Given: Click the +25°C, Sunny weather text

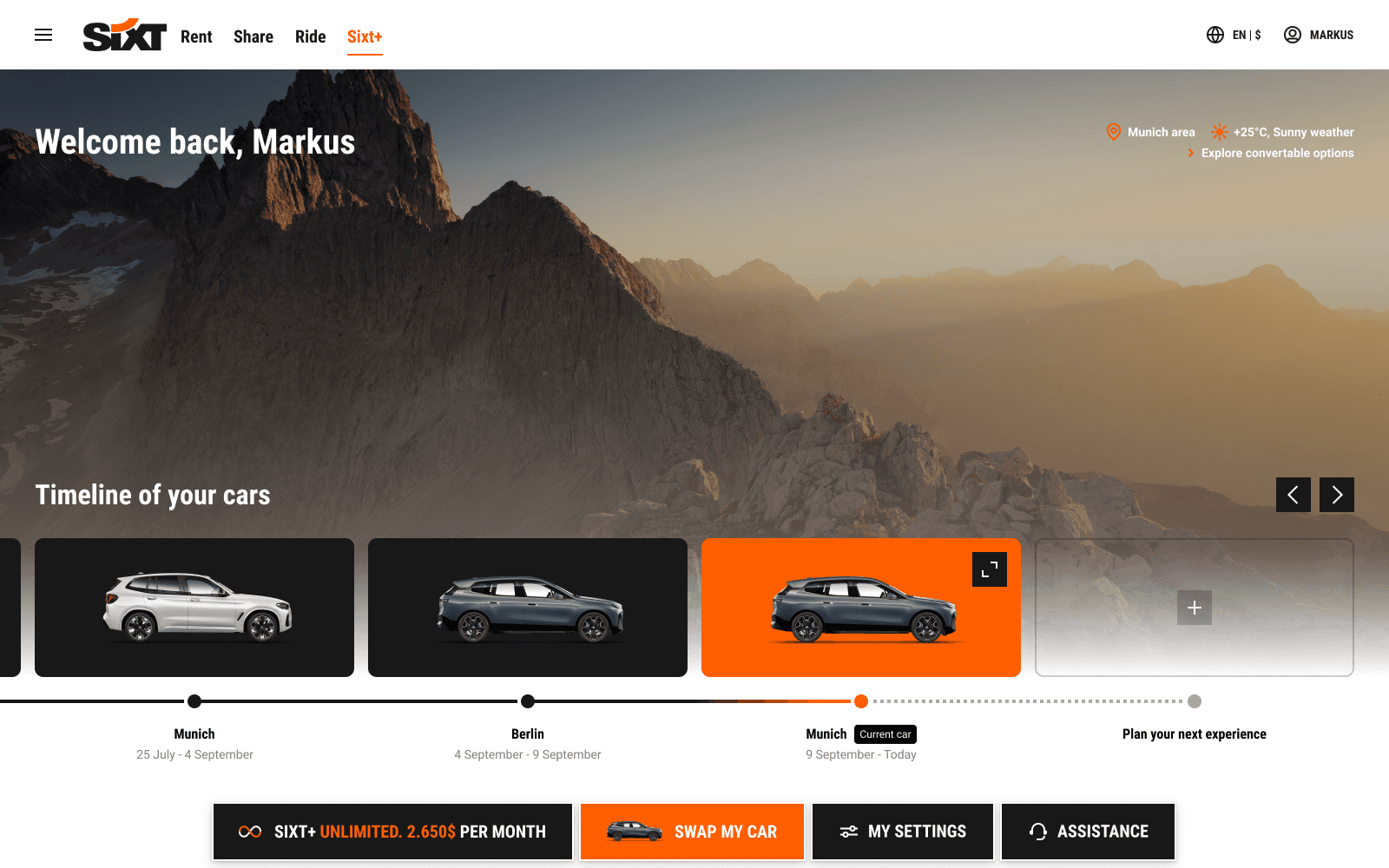Looking at the screenshot, I should pos(1294,132).
